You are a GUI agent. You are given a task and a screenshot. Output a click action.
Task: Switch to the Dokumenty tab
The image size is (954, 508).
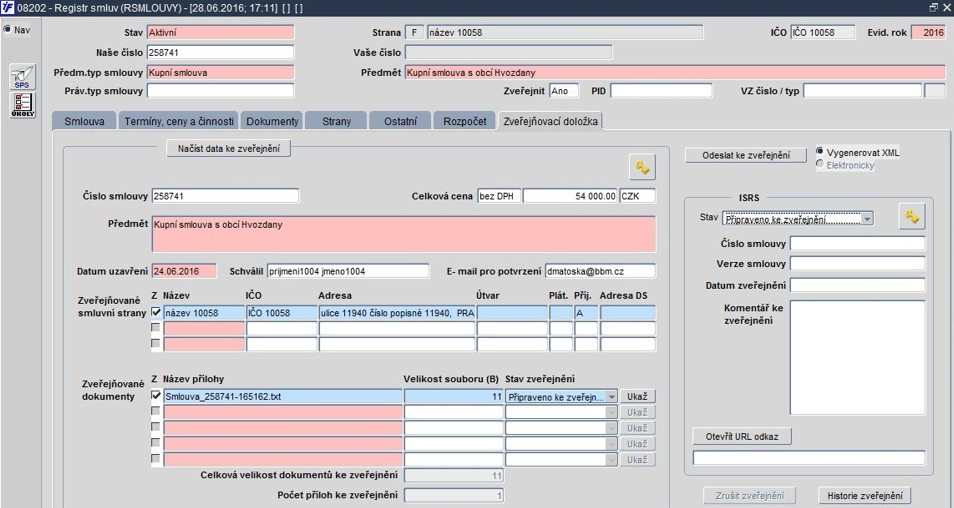click(272, 121)
